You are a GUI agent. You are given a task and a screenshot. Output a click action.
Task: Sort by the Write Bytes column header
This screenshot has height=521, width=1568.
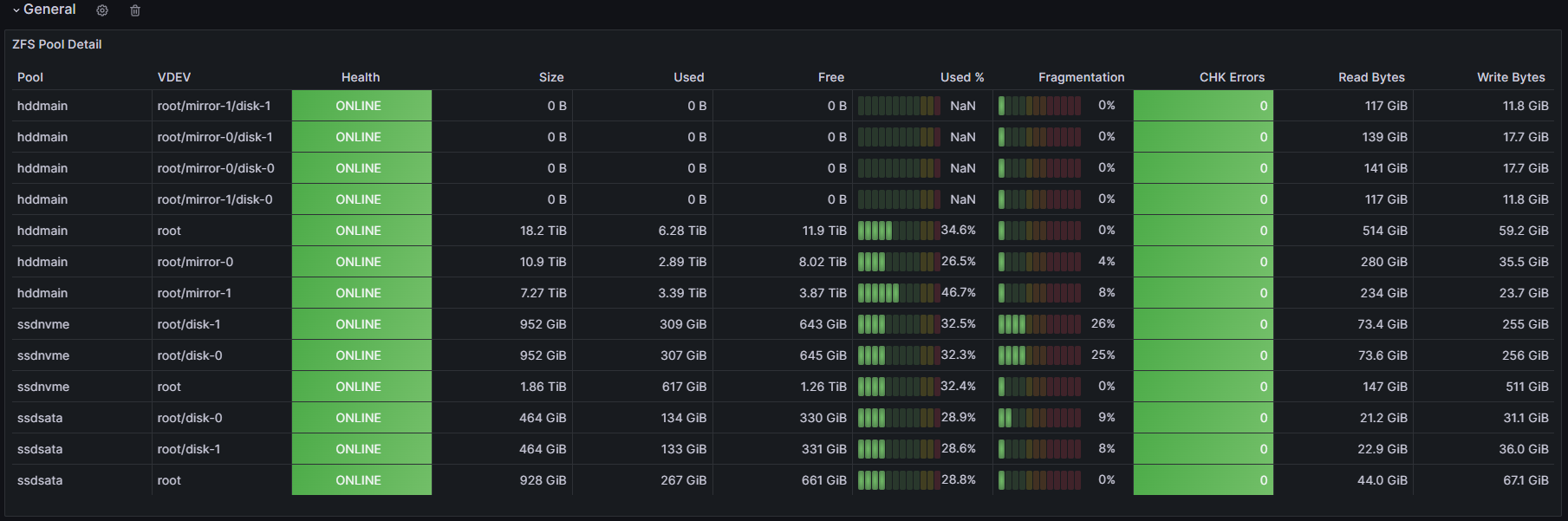click(1511, 77)
